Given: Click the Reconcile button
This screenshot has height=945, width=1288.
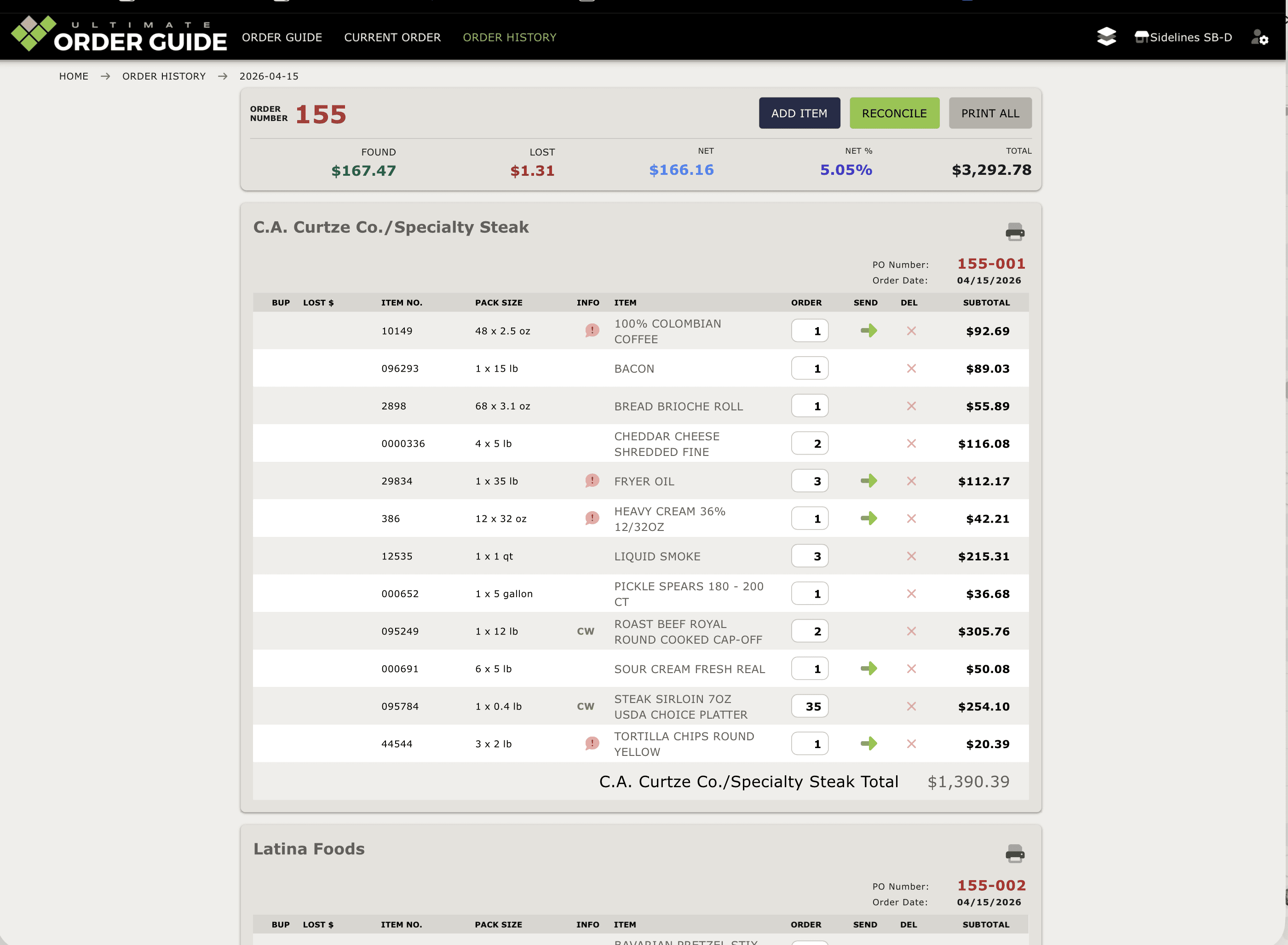Looking at the screenshot, I should [x=894, y=113].
